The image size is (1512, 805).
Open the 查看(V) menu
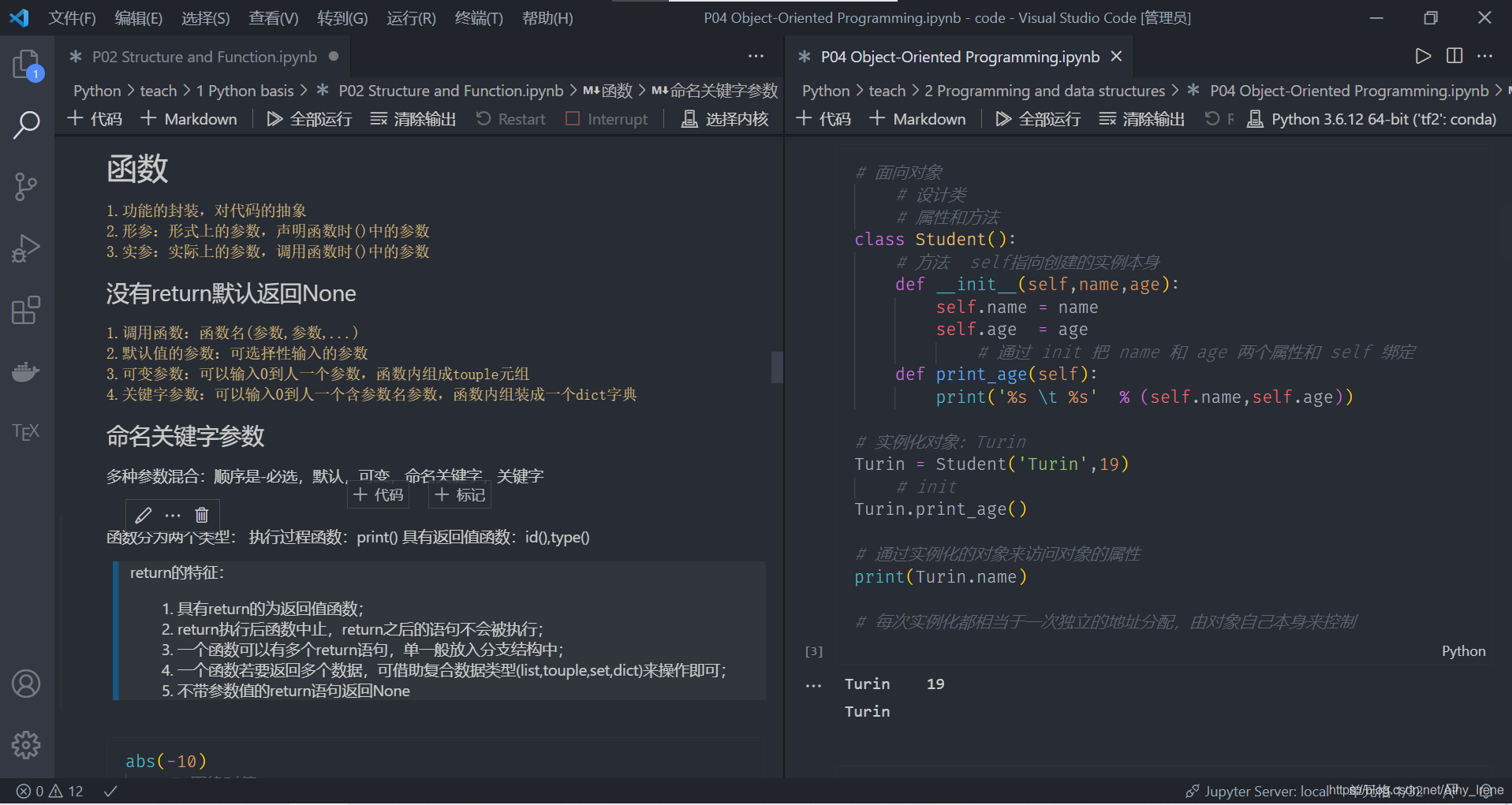(273, 18)
